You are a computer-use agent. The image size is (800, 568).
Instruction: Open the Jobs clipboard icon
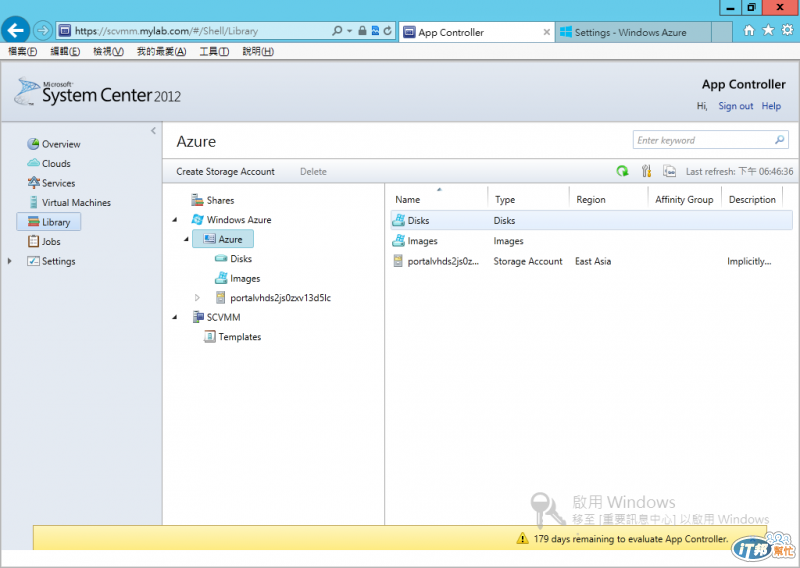(x=34, y=241)
